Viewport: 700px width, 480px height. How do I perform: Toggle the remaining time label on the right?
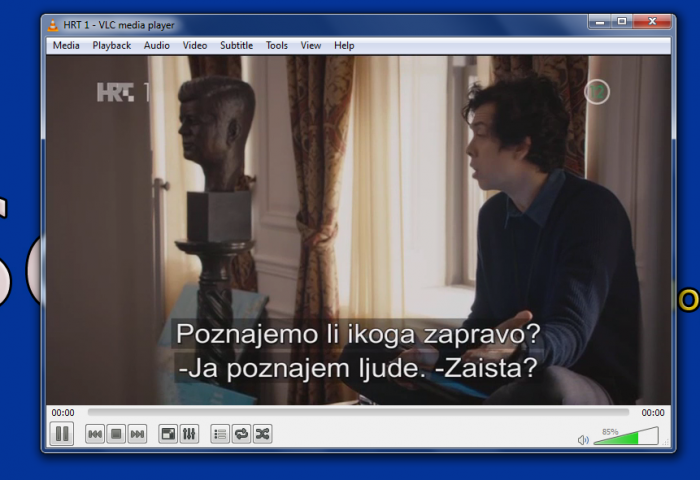click(x=653, y=413)
